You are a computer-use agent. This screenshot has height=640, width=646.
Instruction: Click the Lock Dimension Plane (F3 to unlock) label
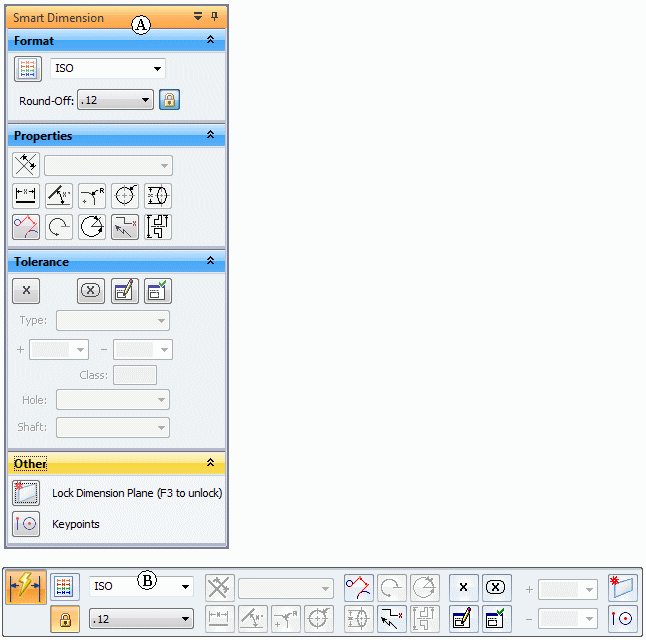[x=137, y=494]
